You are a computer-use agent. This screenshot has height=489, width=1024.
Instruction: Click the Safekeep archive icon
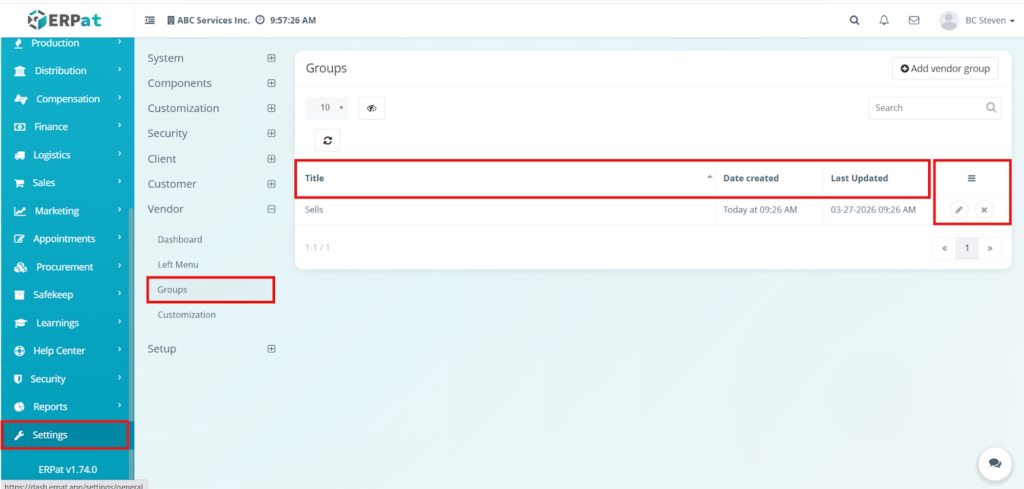click(x=20, y=295)
